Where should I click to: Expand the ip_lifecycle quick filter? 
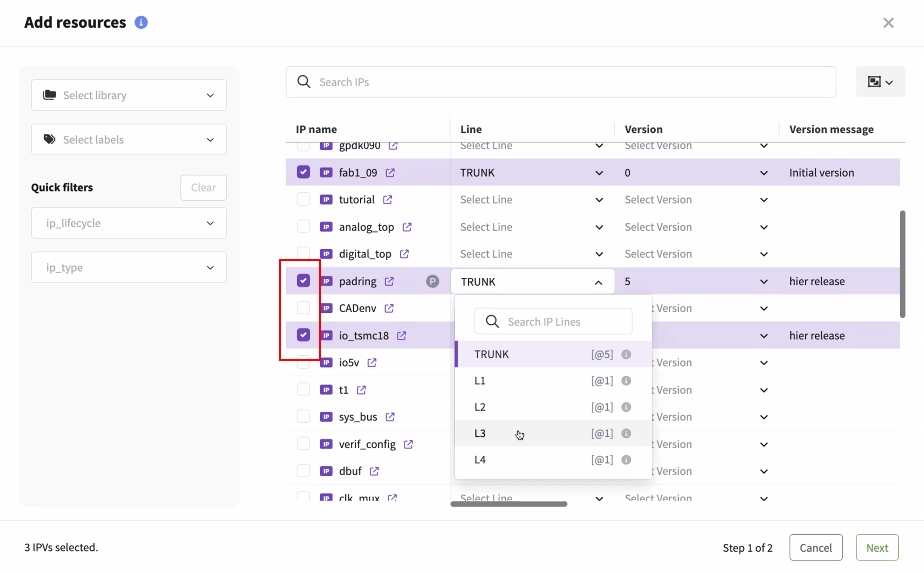[129, 223]
